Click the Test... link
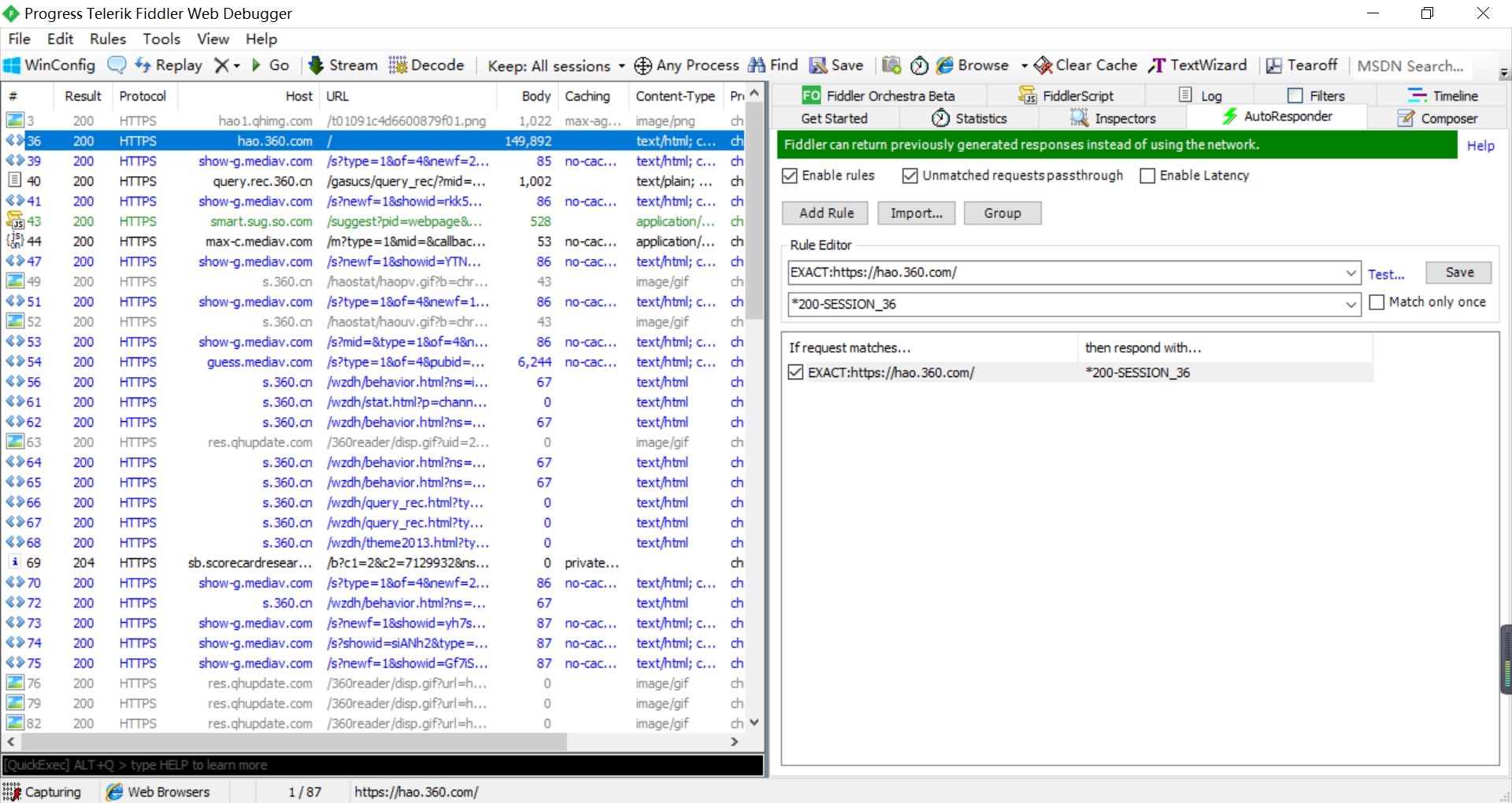Viewport: 1512px width, 803px height. pos(1386,275)
